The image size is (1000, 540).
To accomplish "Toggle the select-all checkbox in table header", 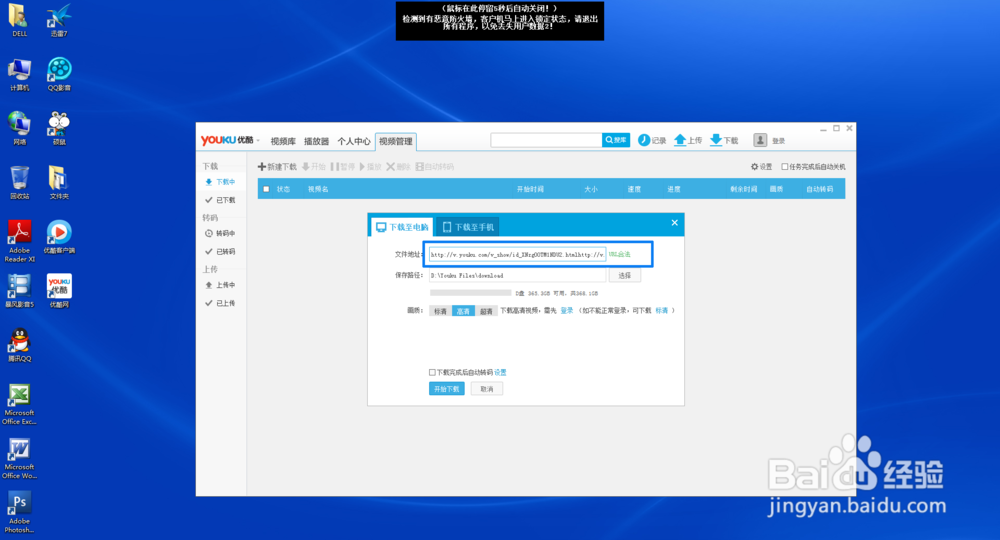I will [x=267, y=189].
